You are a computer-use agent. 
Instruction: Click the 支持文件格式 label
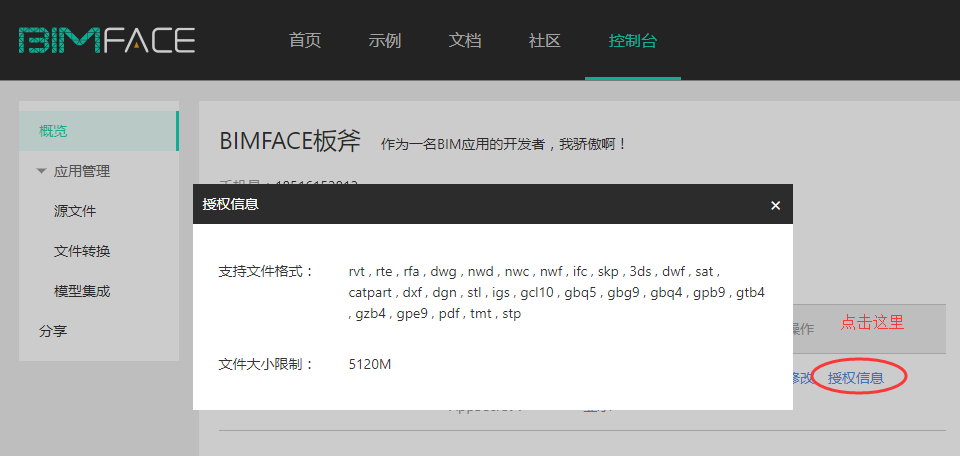click(x=265, y=271)
